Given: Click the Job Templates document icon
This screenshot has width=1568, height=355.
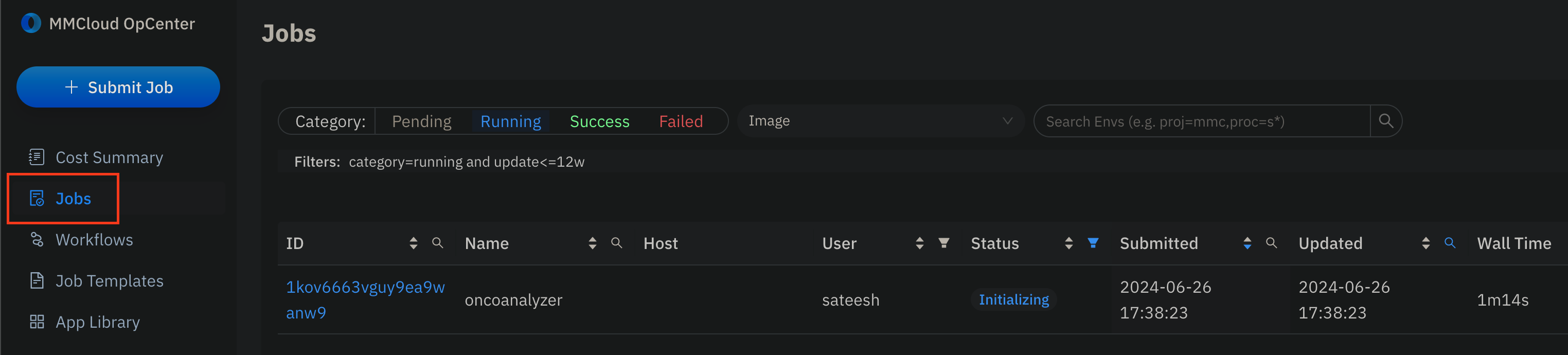Looking at the screenshot, I should click(37, 280).
